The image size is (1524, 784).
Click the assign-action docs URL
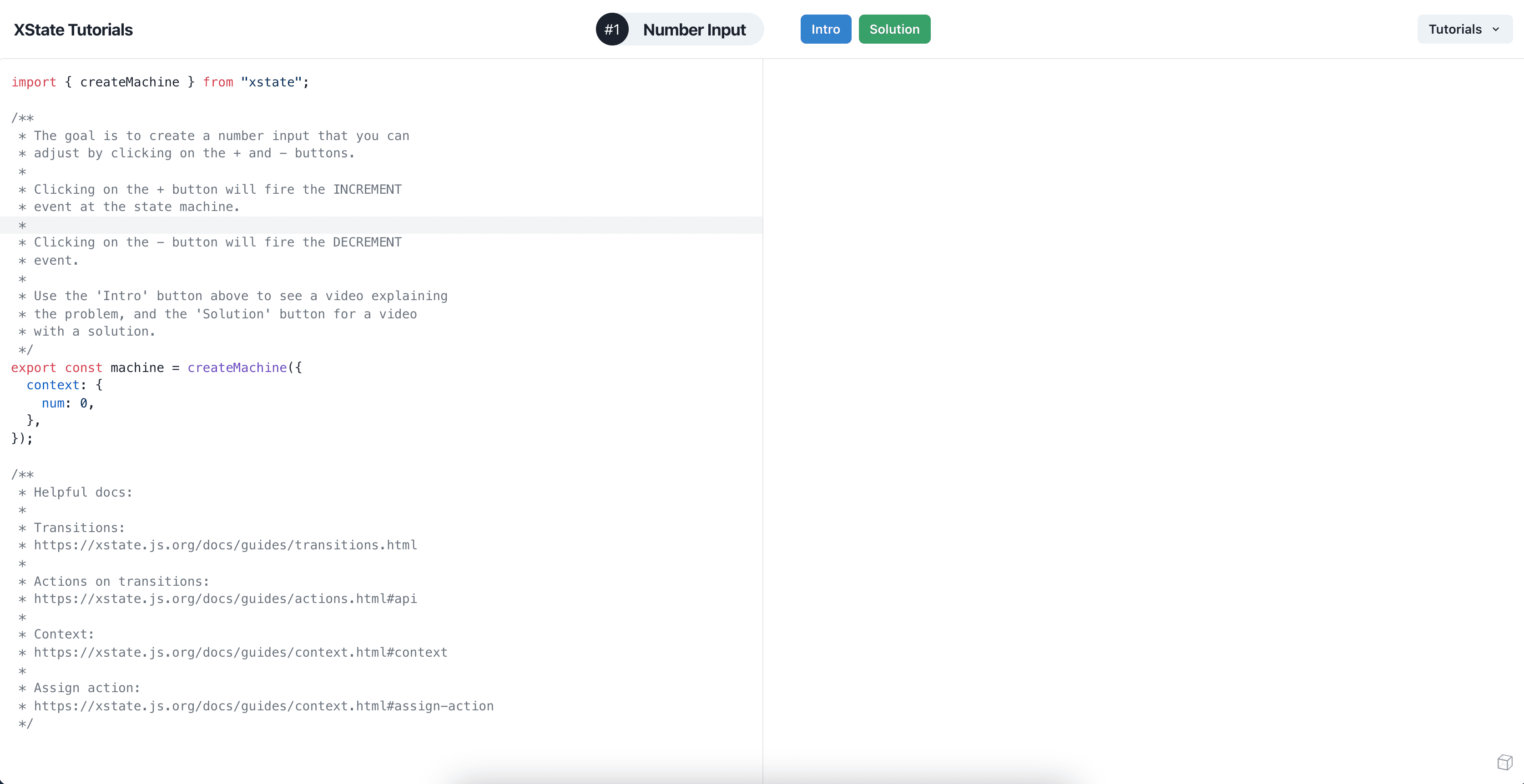(x=263, y=706)
